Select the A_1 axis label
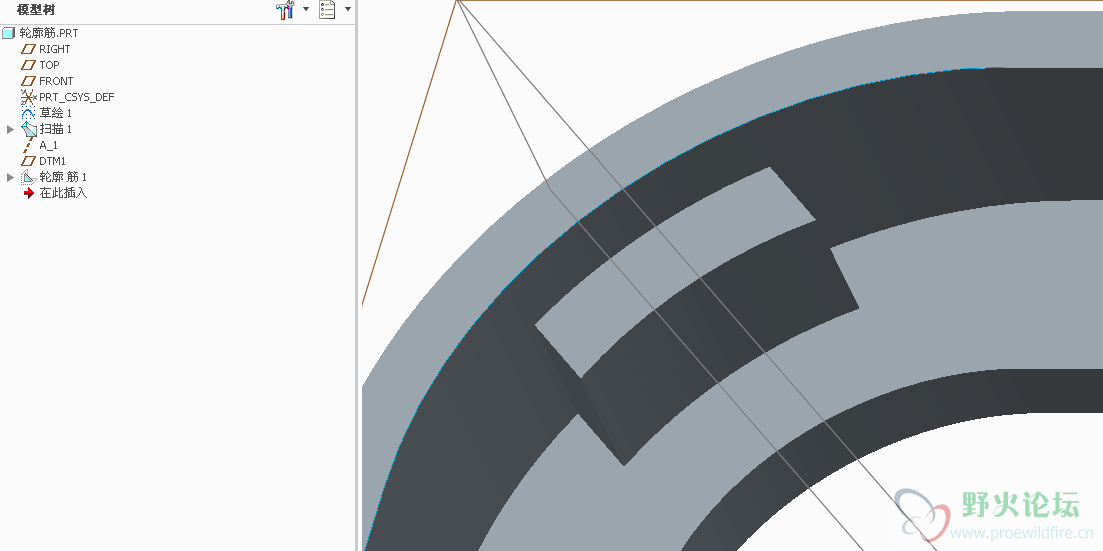This screenshot has height=551, width=1103. tap(49, 145)
